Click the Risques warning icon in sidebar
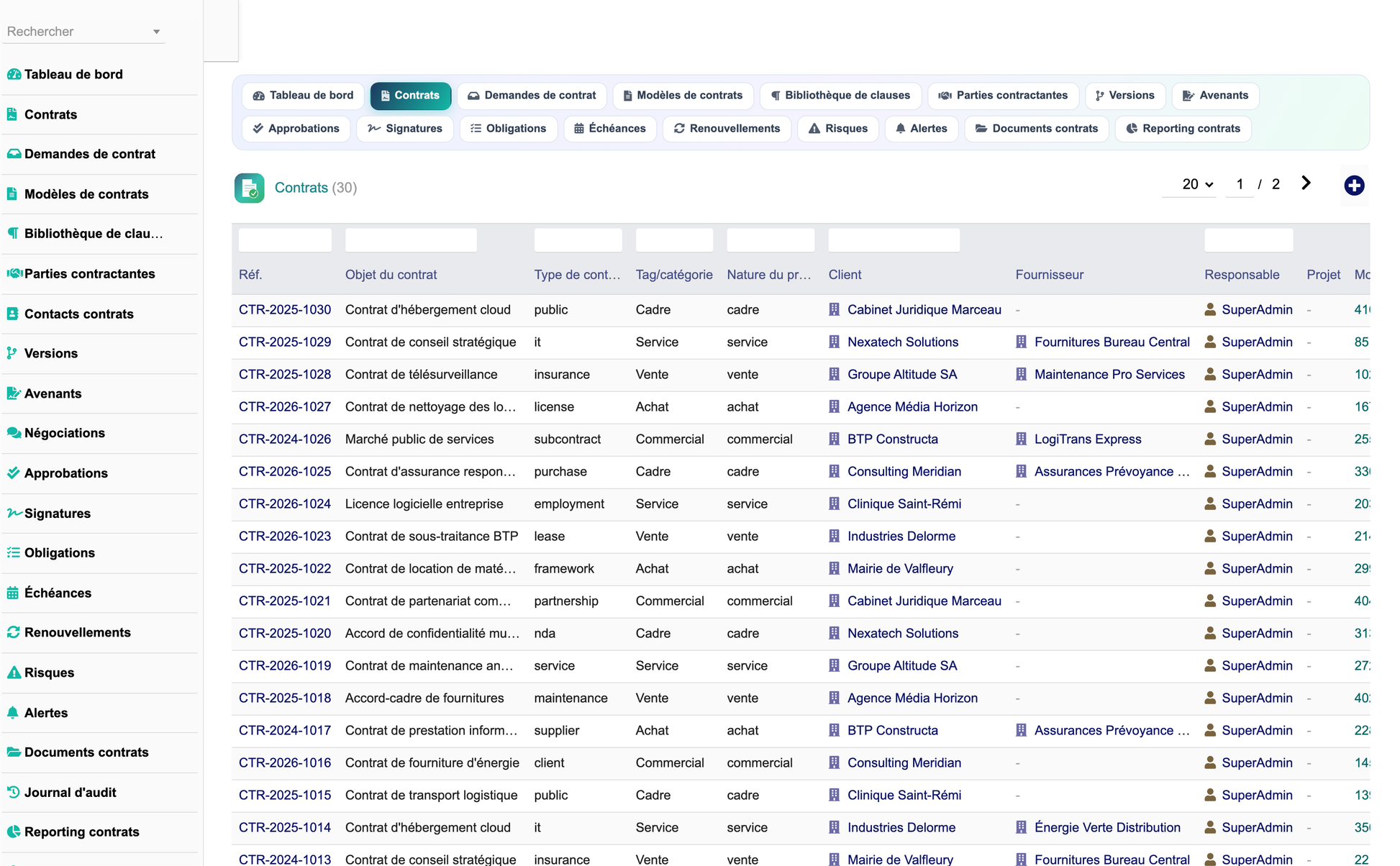 pyautogui.click(x=14, y=673)
